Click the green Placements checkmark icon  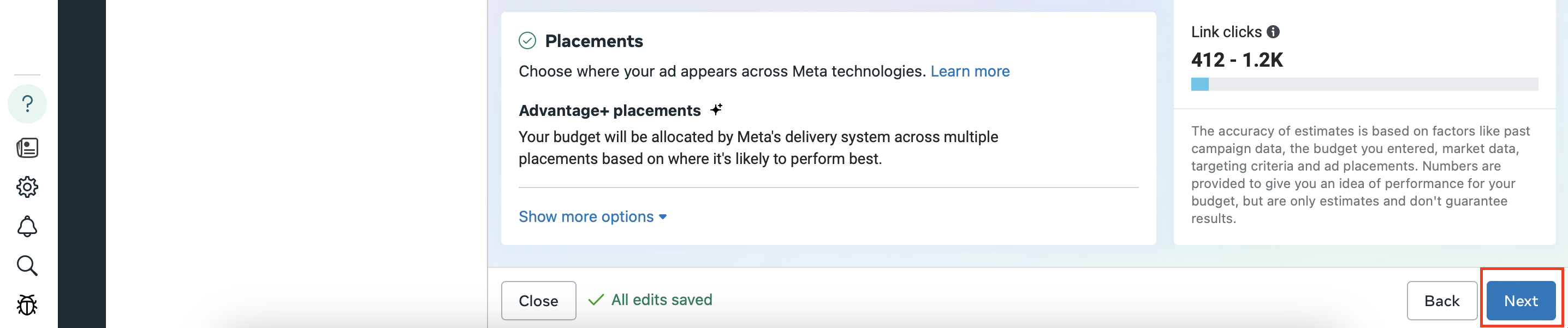[x=527, y=41]
